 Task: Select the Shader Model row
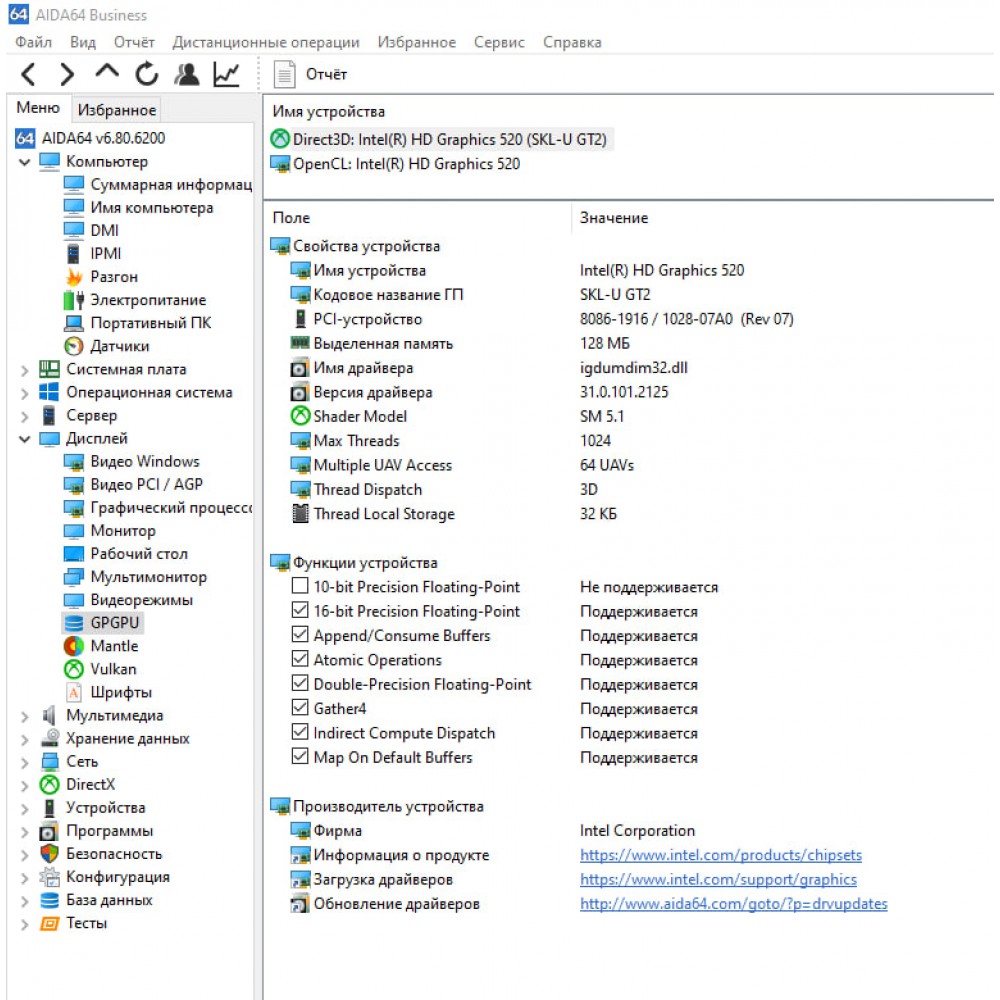[457, 416]
